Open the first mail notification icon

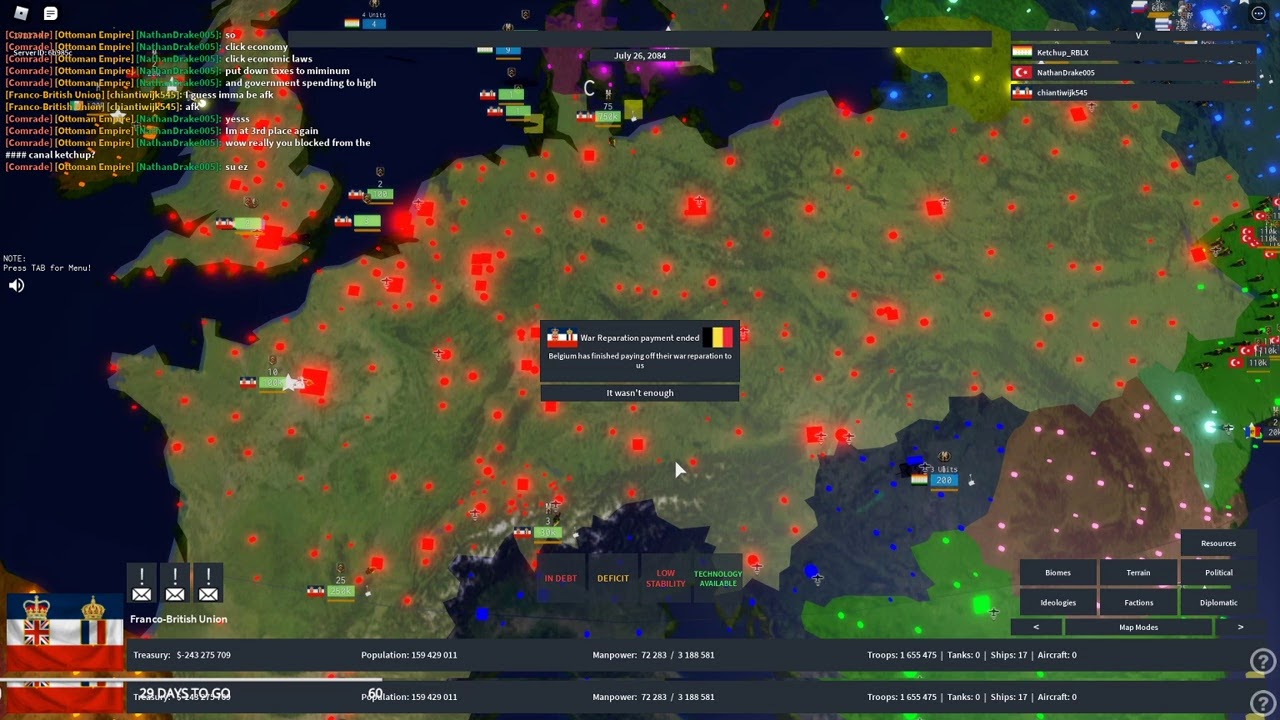pyautogui.click(x=142, y=585)
